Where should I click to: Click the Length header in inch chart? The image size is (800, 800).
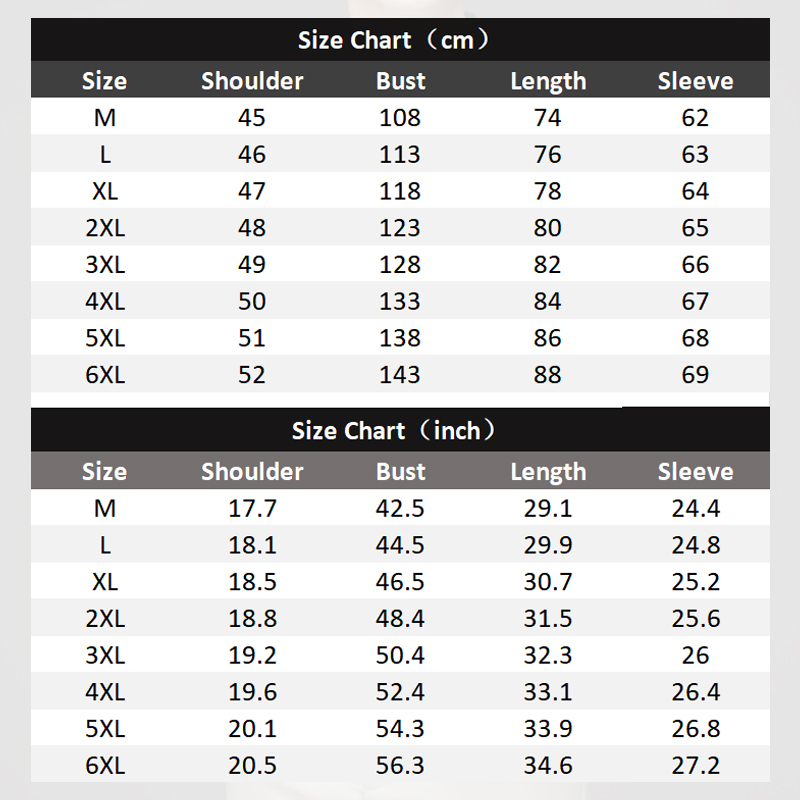pos(548,471)
